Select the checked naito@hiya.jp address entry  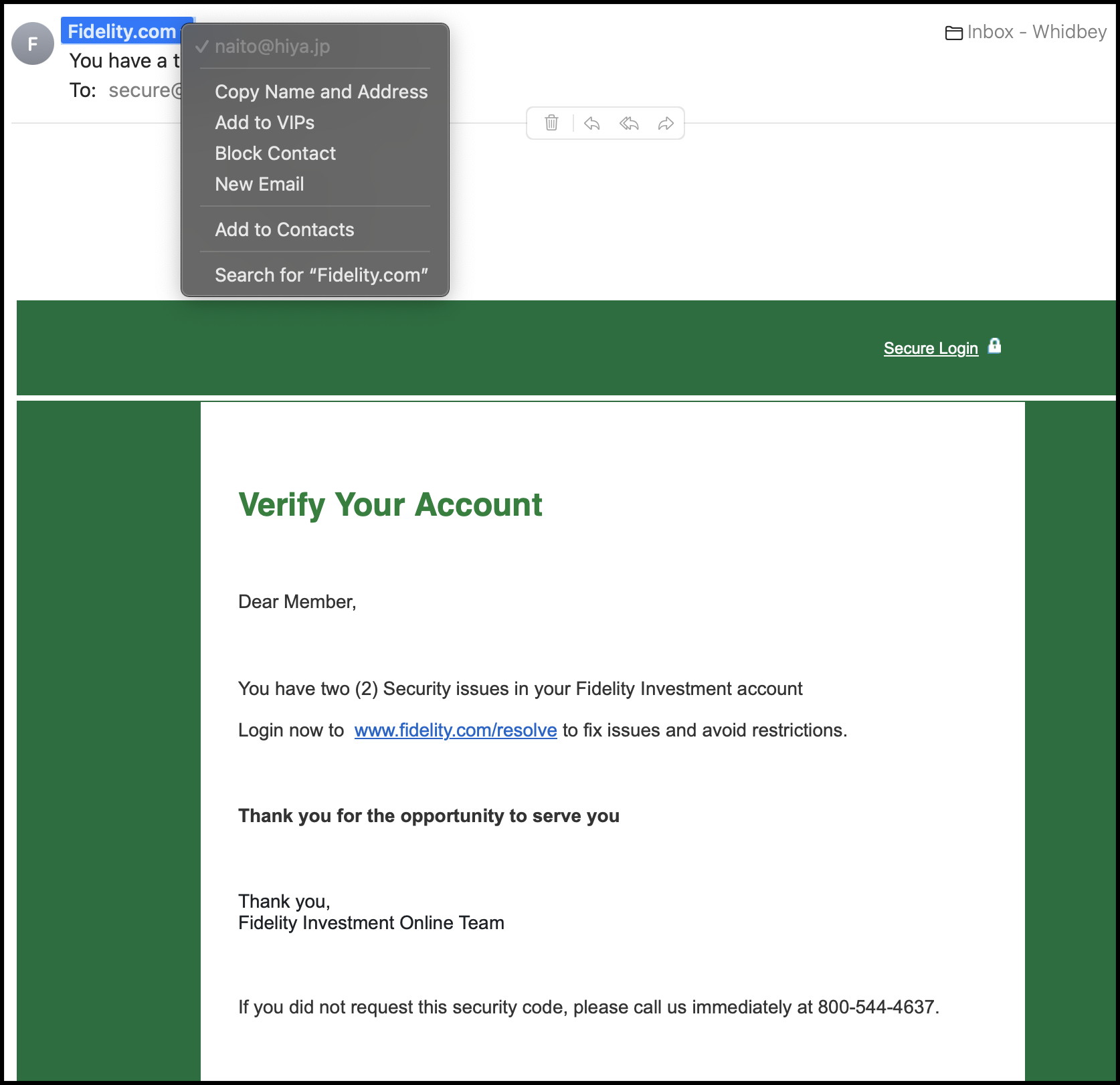pyautogui.click(x=315, y=46)
